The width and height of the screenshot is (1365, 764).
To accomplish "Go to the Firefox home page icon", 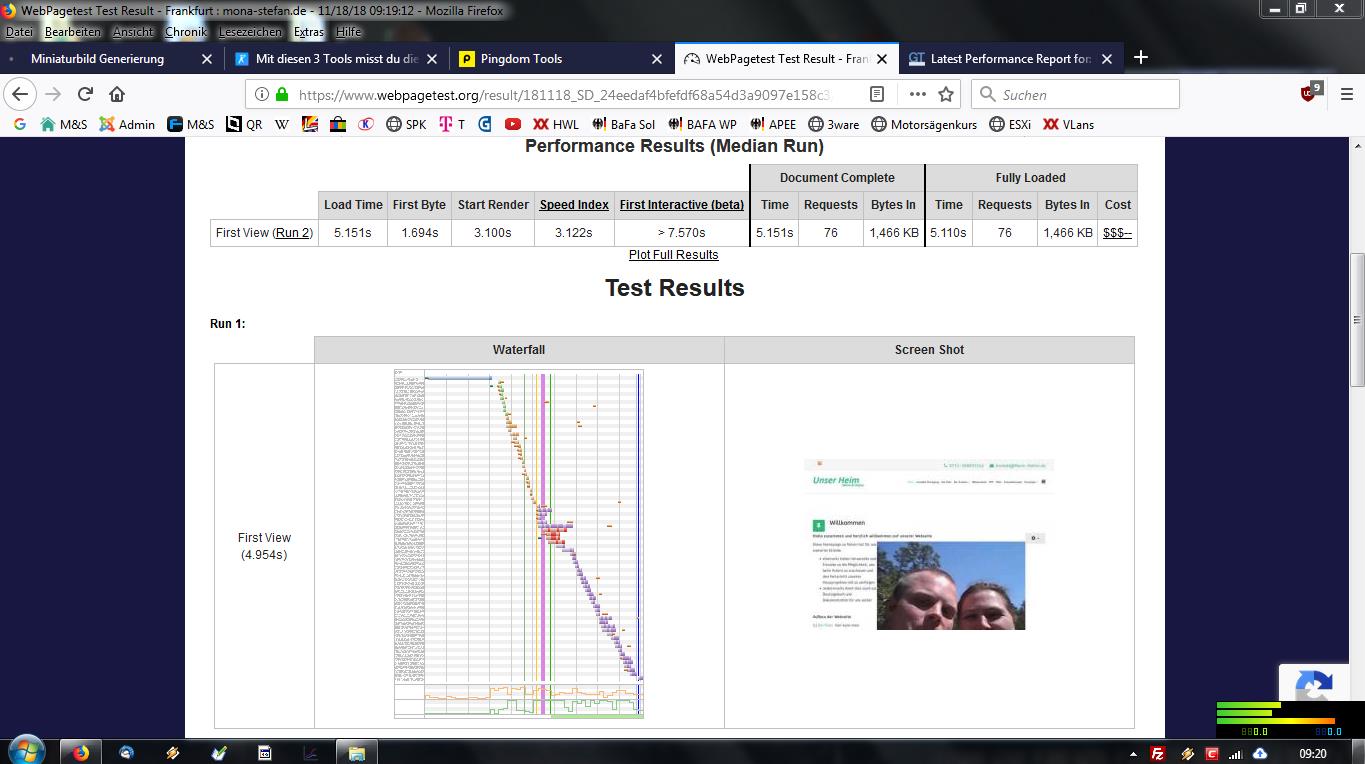I will coord(117,94).
